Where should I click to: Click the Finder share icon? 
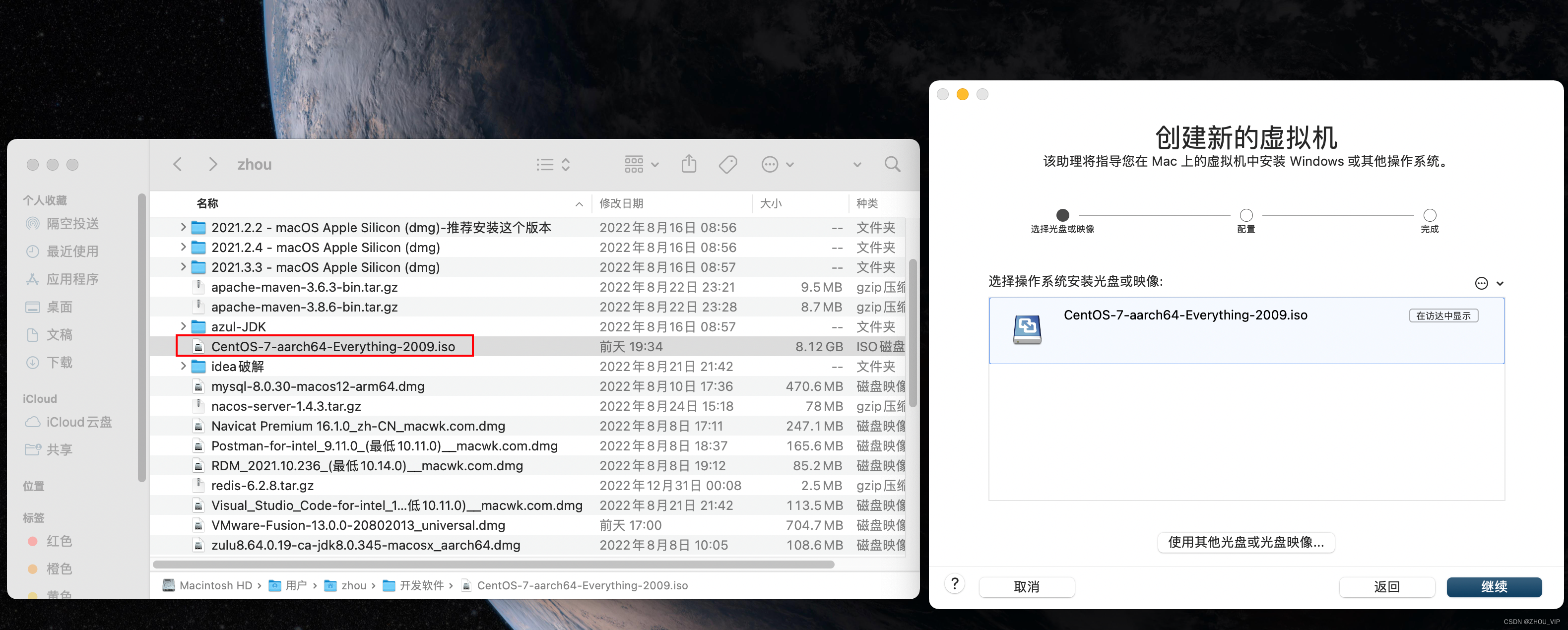(x=688, y=164)
